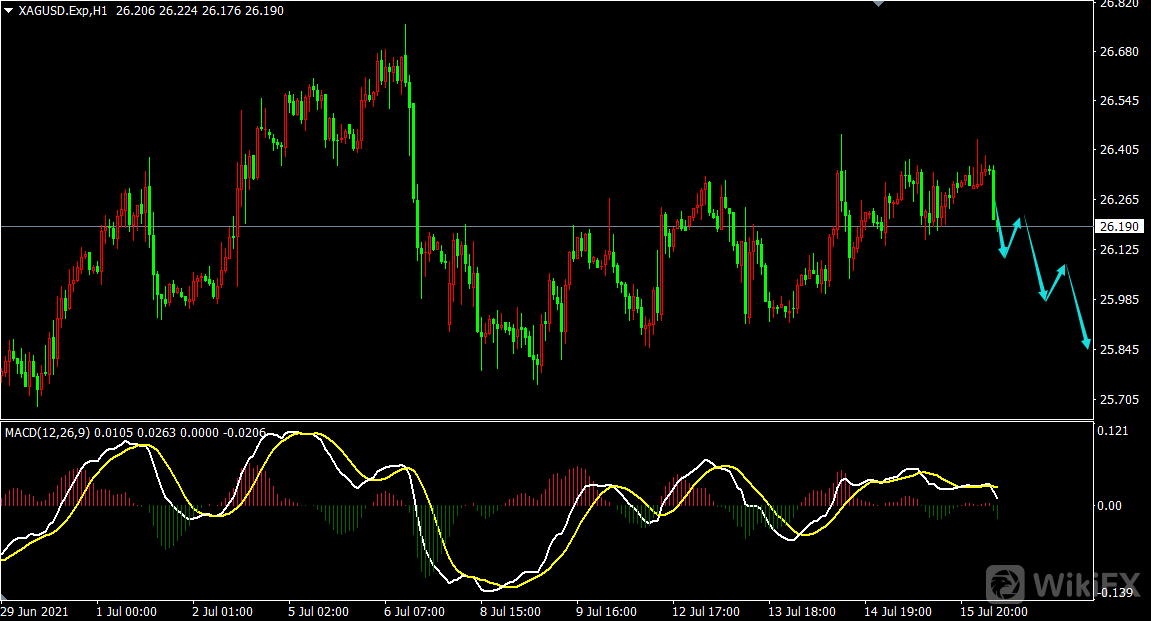Click the 25.845 price scale label
Viewport: 1151px width, 621px height.
1119,350
